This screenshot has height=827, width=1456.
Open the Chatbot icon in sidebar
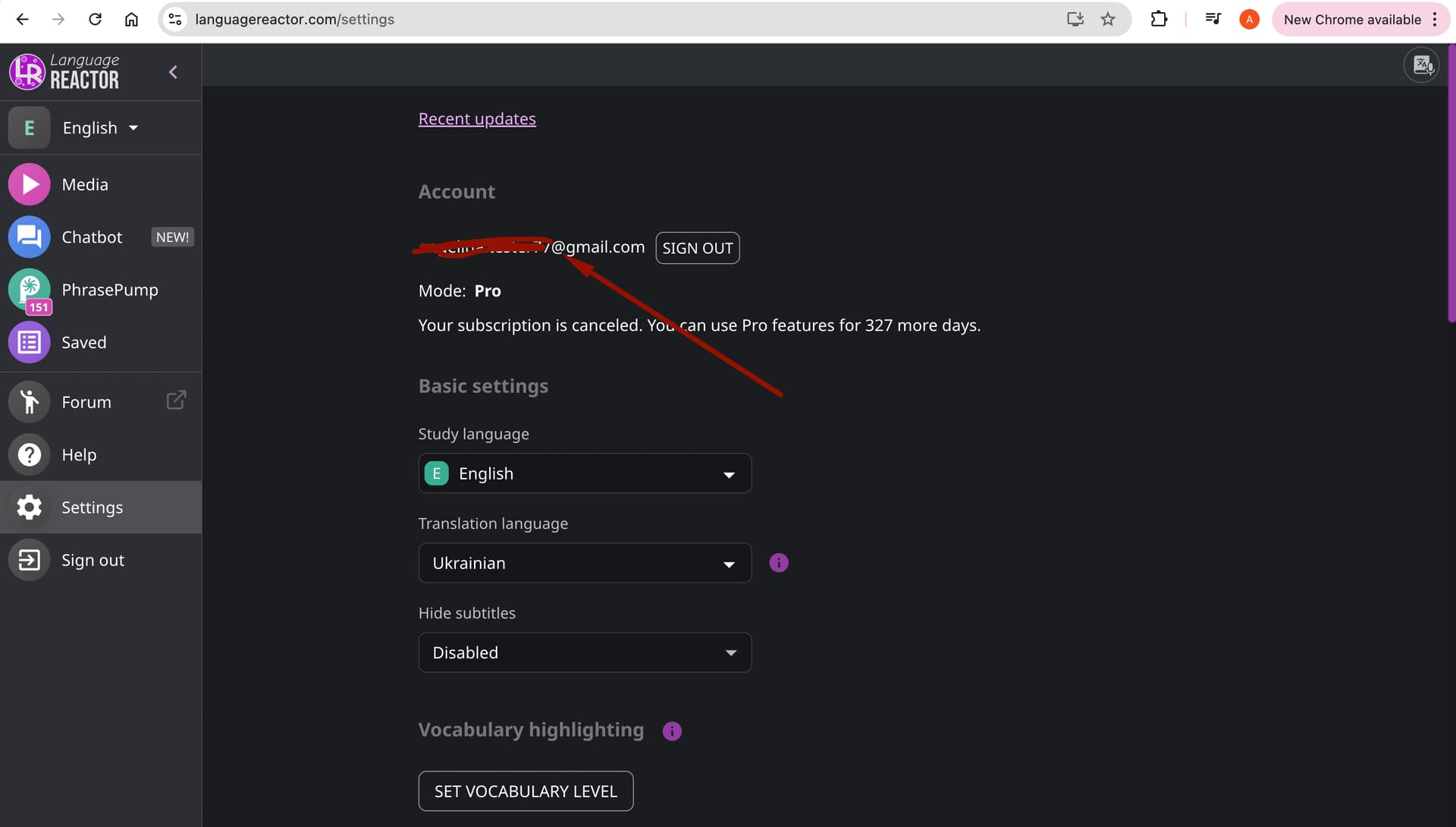[x=30, y=237]
